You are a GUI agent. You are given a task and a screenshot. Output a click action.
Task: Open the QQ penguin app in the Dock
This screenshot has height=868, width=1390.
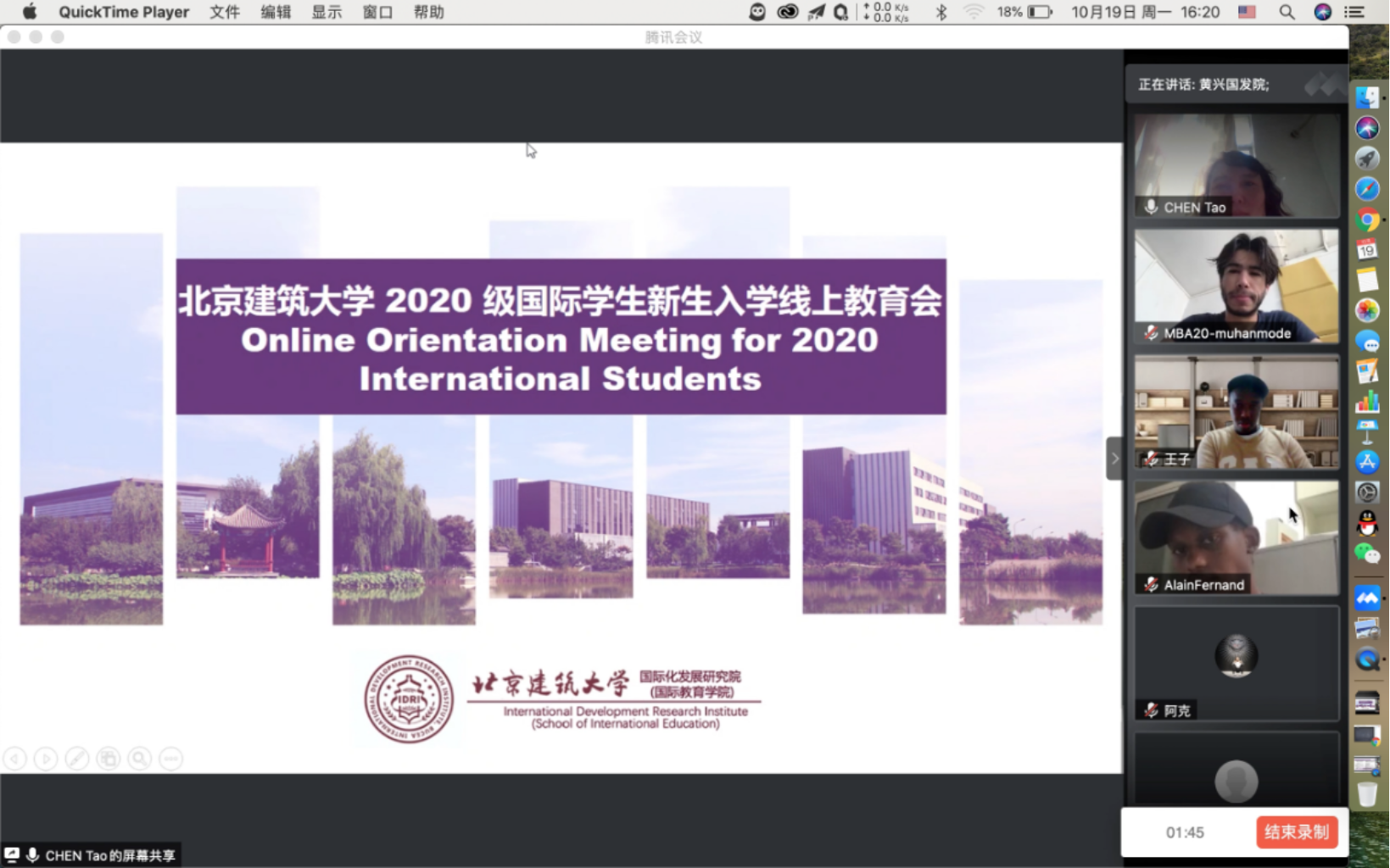coord(1367,524)
